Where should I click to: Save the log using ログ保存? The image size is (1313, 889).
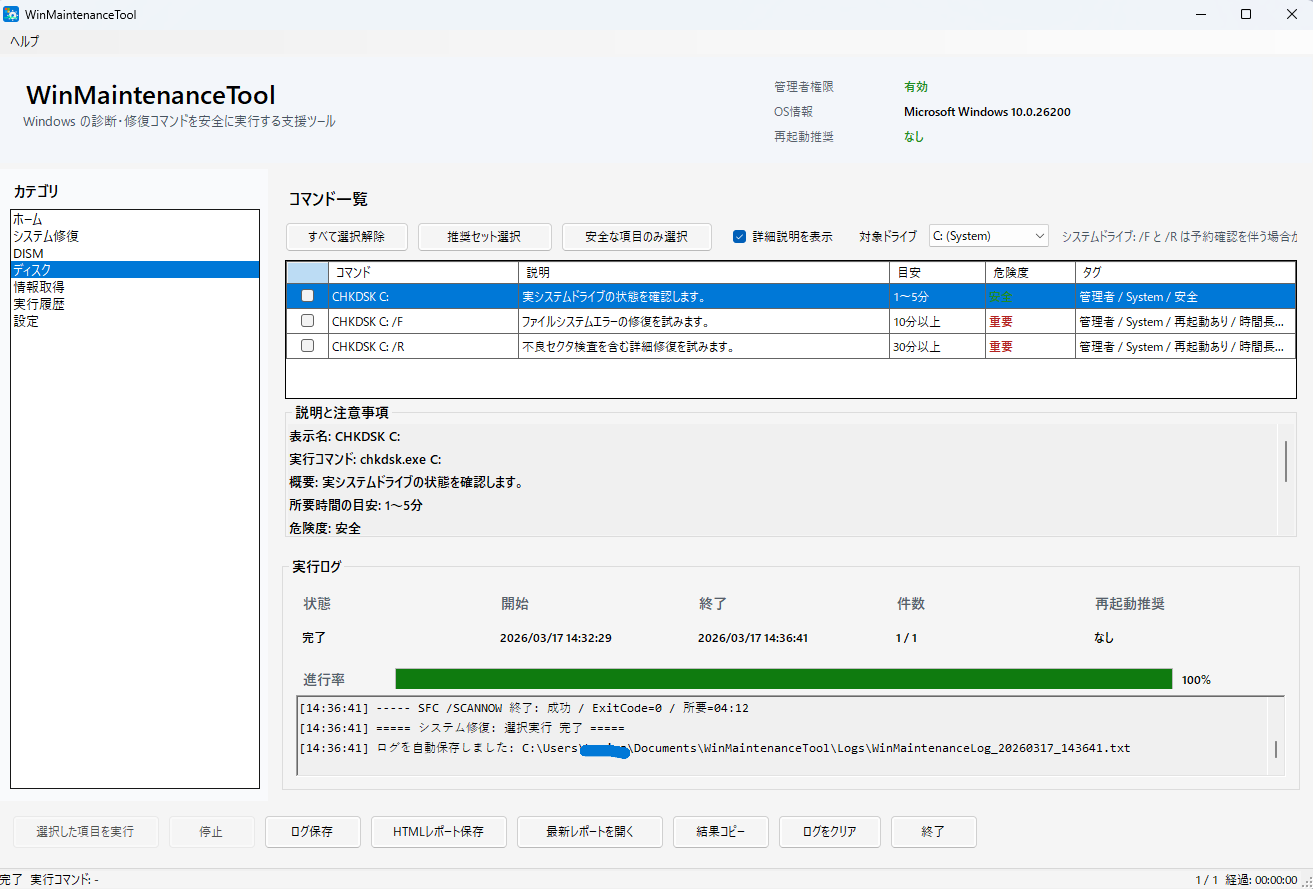pyautogui.click(x=312, y=831)
